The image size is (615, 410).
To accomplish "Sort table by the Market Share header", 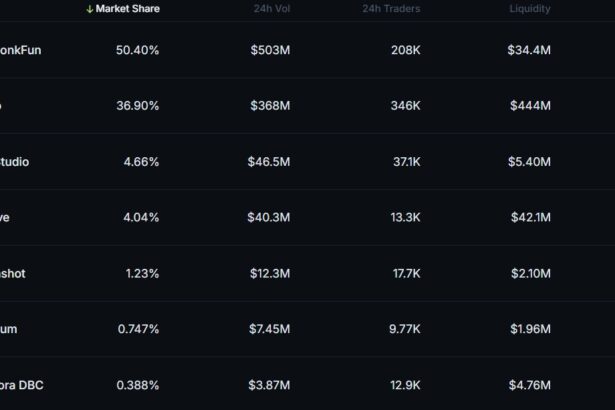I will pos(127,9).
